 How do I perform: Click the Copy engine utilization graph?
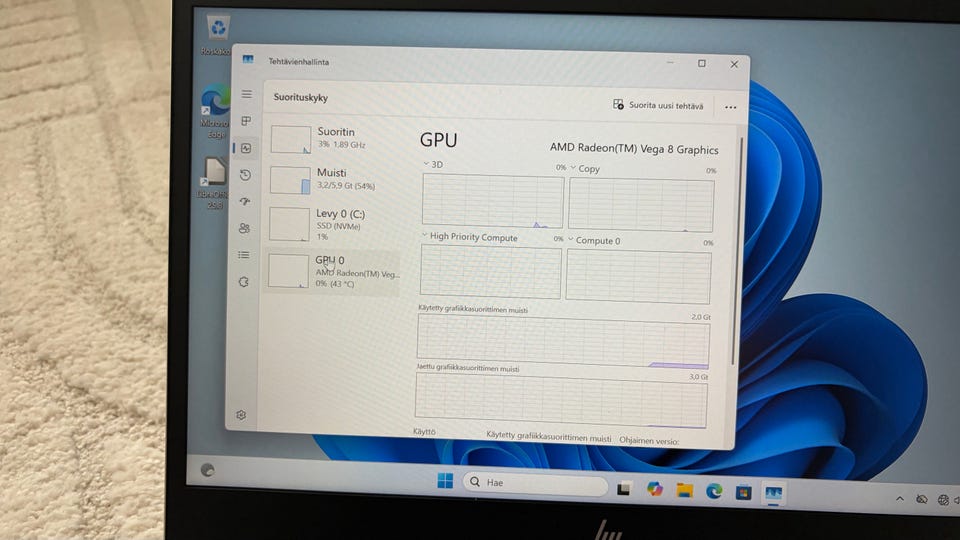pos(641,205)
